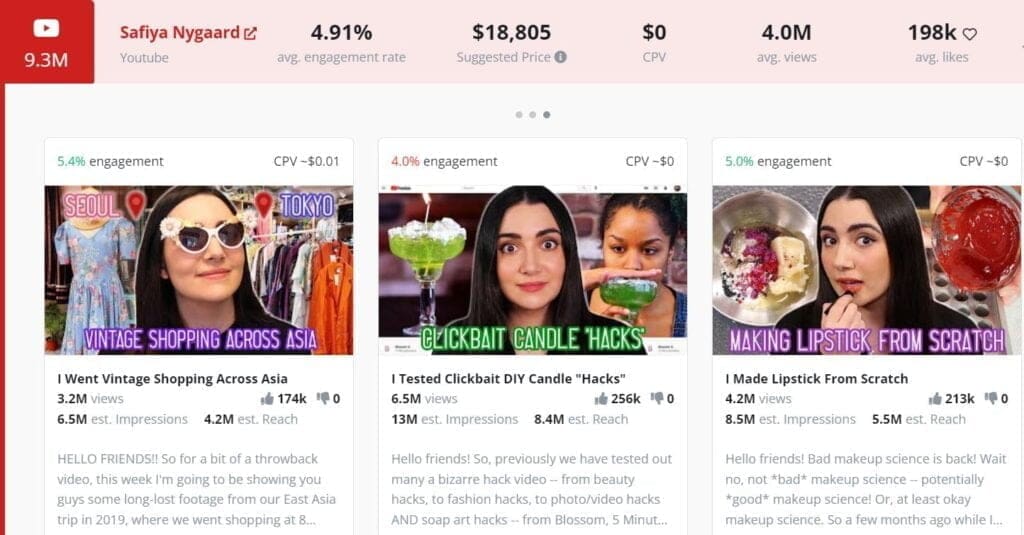The image size is (1024, 535).
Task: Click thumbs up icon on Lipstick video
Action: 935,398
